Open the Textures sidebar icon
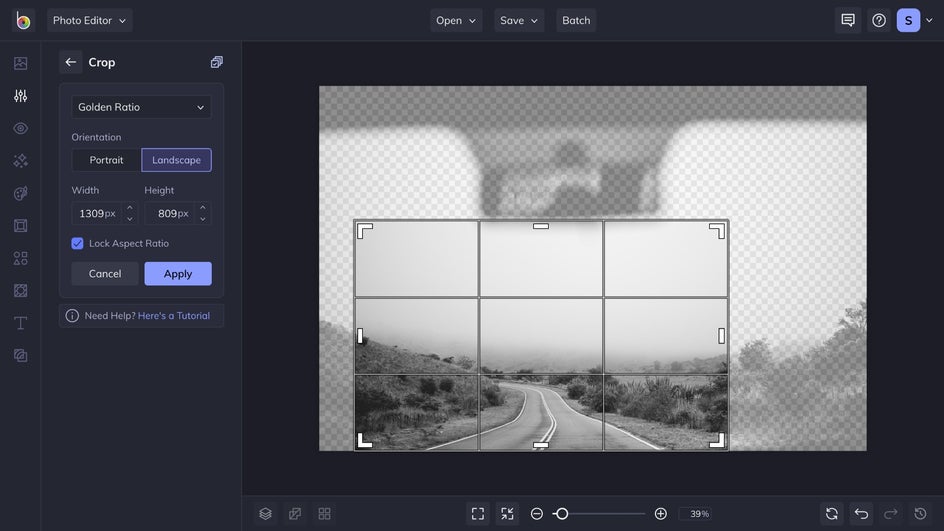Screen dimensions: 944x531 20,356
